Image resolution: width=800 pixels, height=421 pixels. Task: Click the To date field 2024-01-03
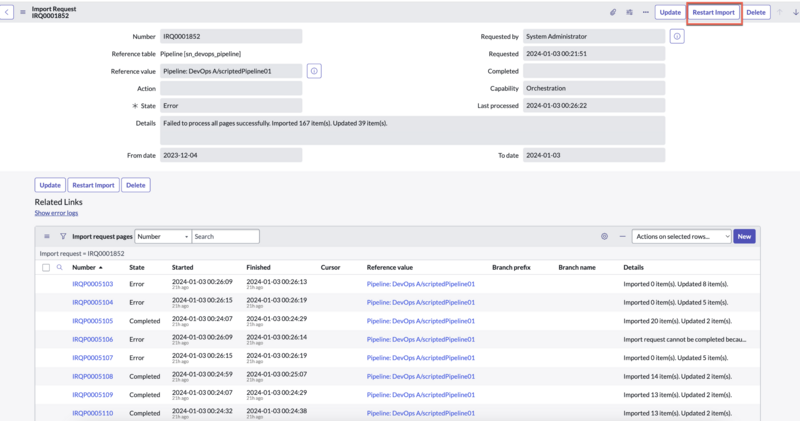pos(594,155)
